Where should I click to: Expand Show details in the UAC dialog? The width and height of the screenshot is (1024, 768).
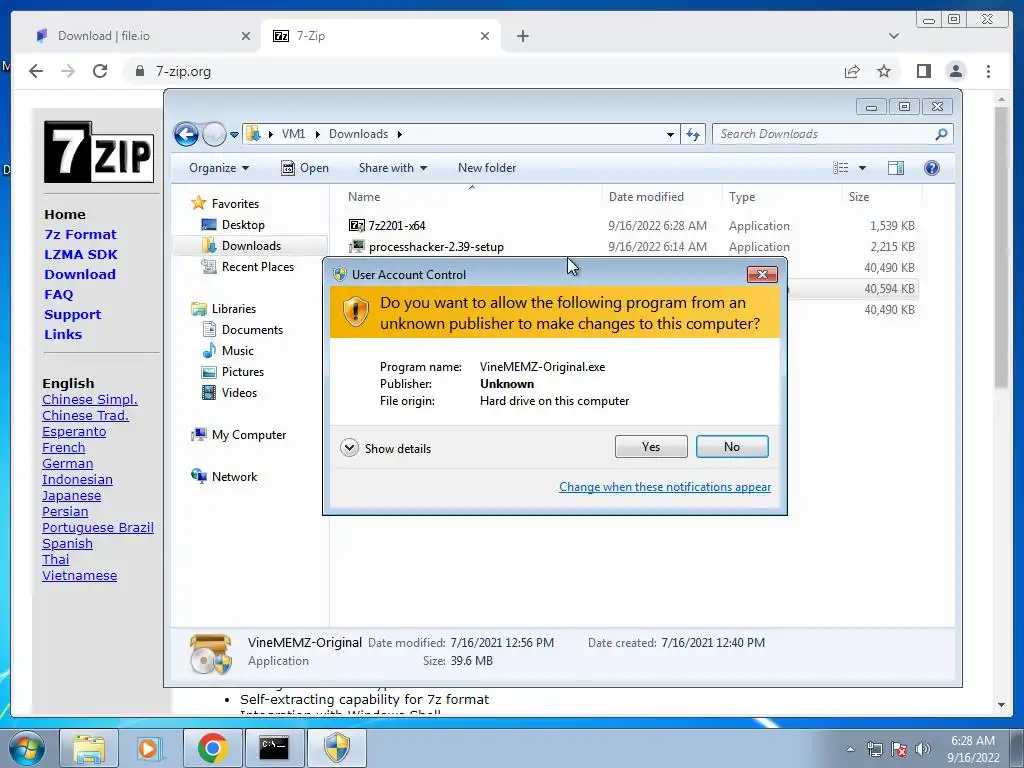(x=385, y=448)
